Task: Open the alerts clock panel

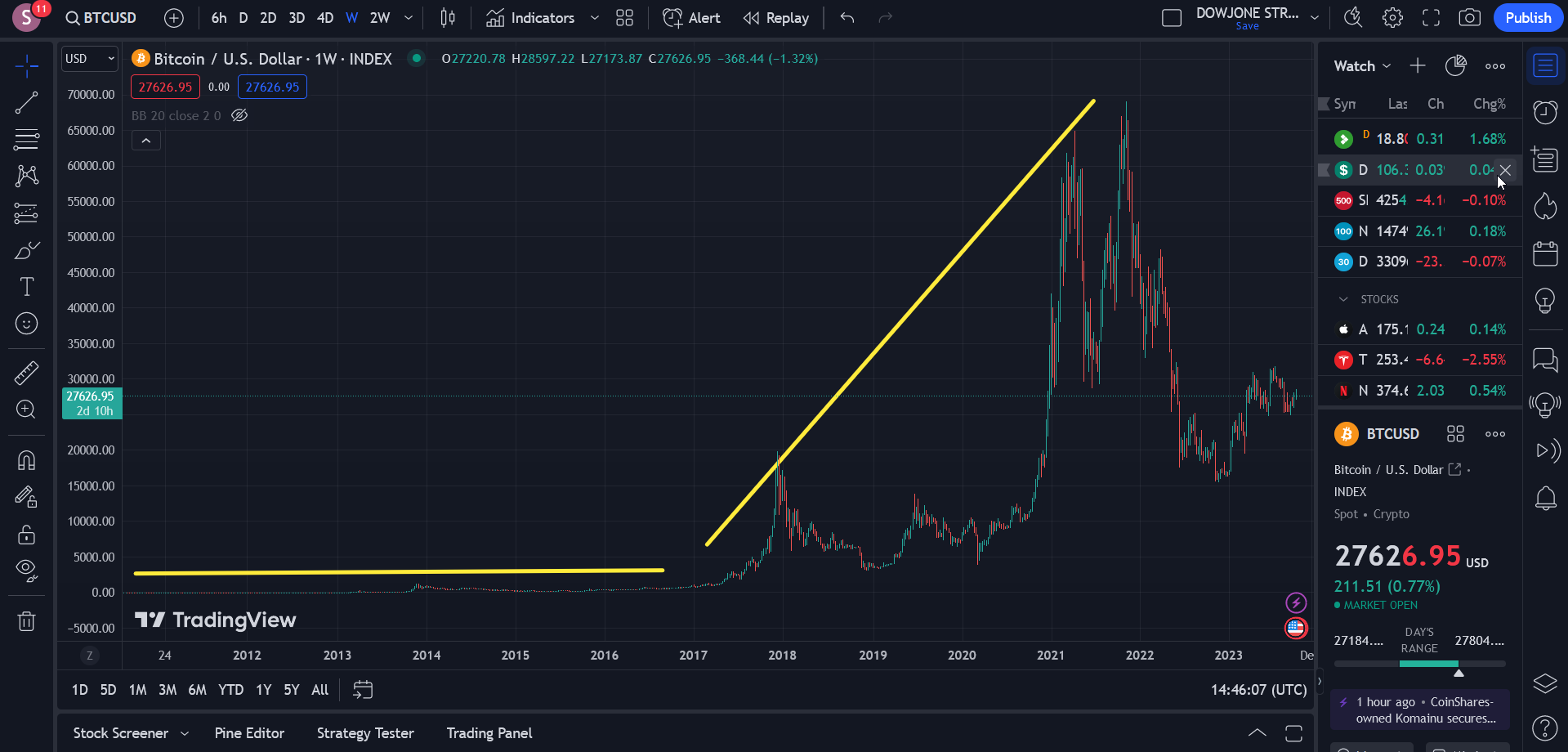Action: 1545,112
